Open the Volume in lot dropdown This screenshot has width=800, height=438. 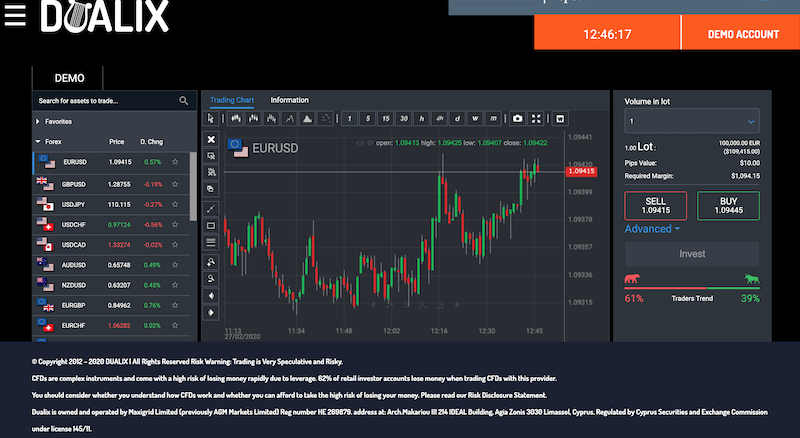pyautogui.click(x=692, y=121)
